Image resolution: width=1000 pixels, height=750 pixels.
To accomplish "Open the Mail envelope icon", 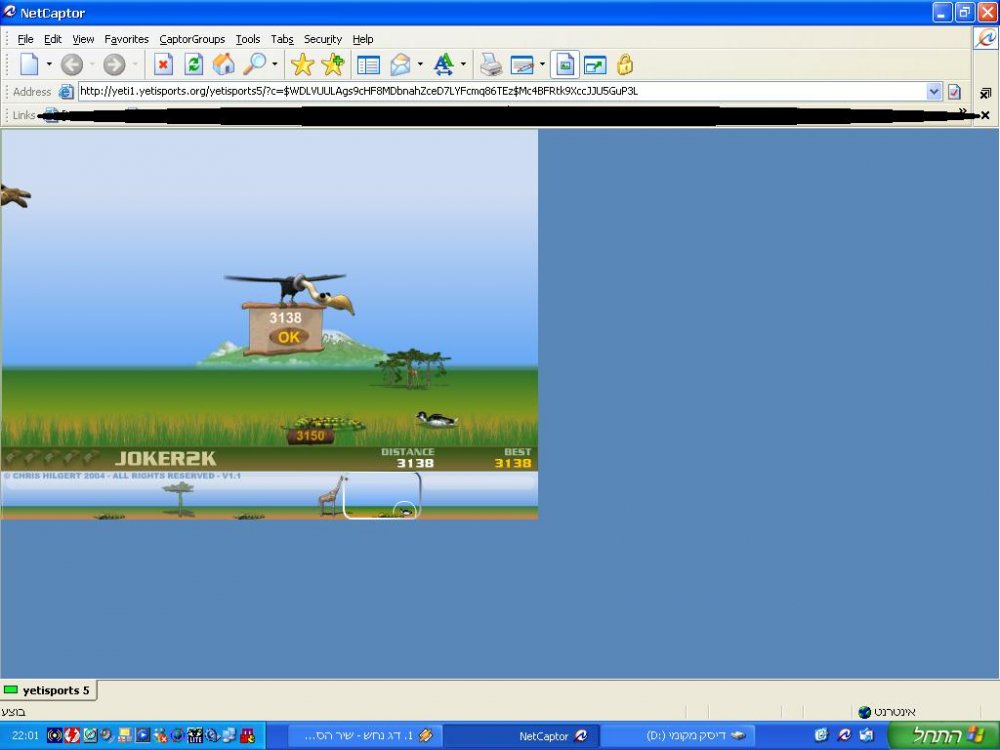I will click(401, 64).
